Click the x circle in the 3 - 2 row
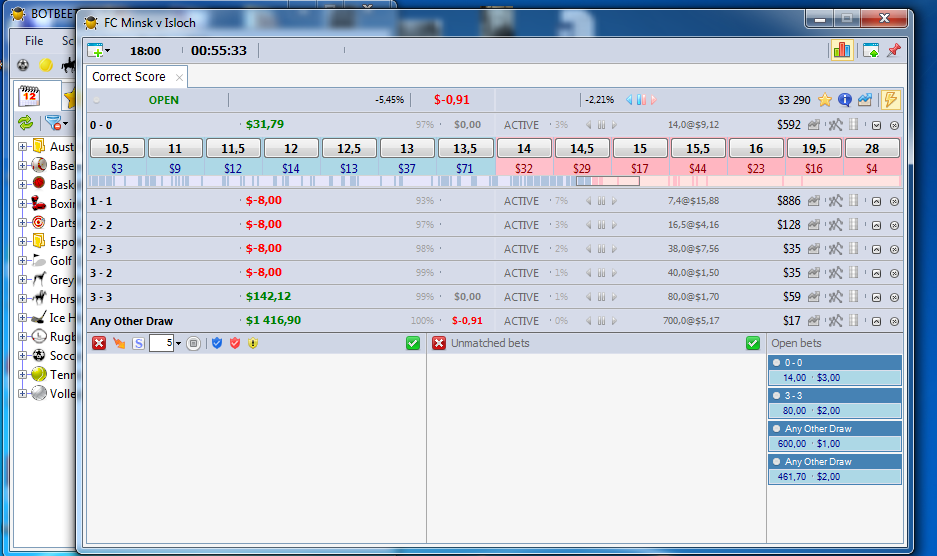The width and height of the screenshot is (937, 556). (895, 273)
